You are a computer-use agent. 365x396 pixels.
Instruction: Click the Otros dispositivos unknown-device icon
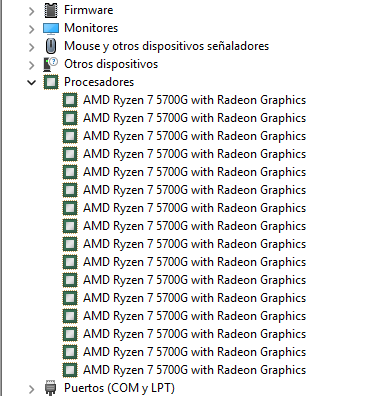(x=51, y=64)
